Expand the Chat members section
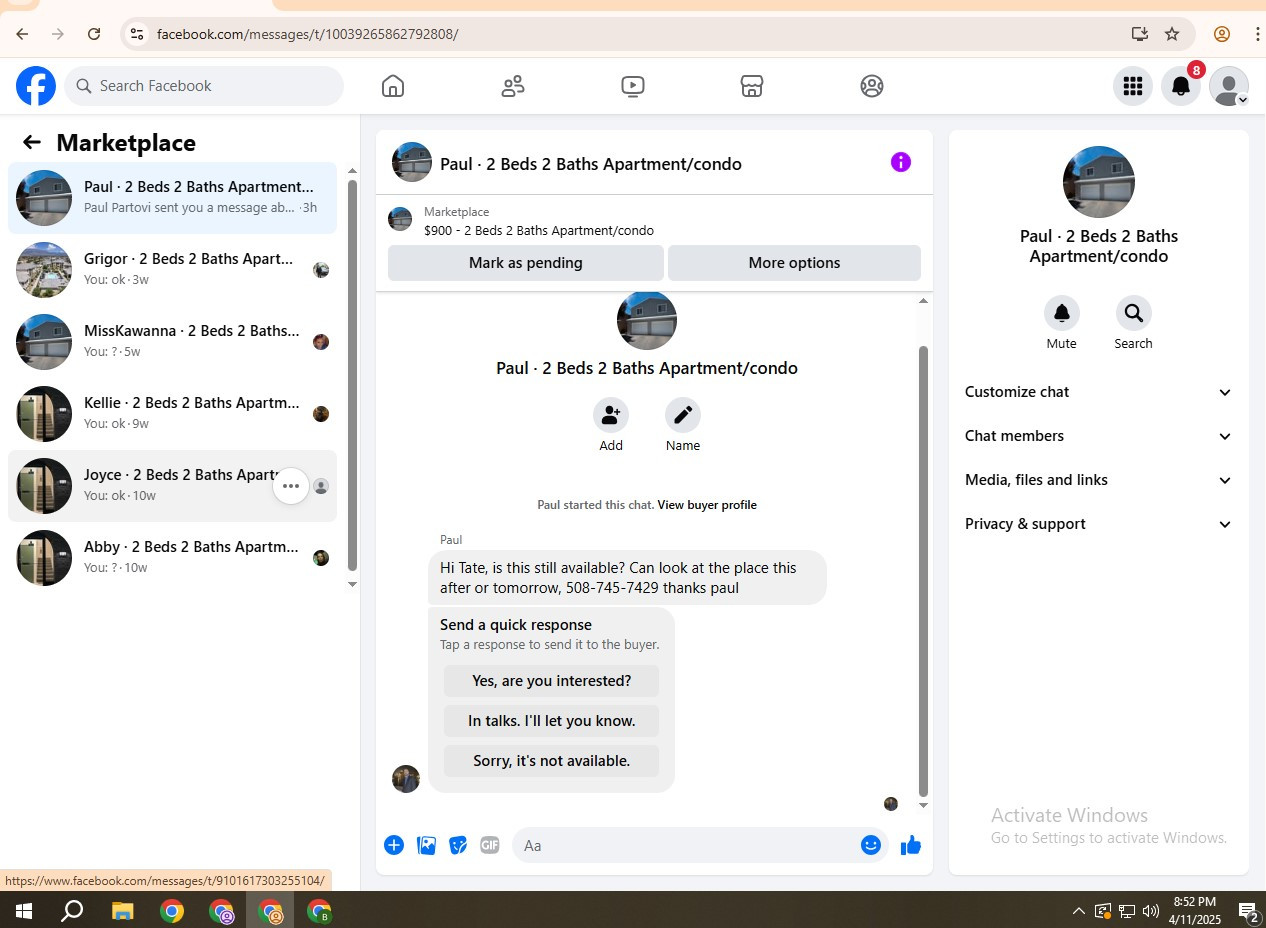The height and width of the screenshot is (928, 1266). (1099, 436)
